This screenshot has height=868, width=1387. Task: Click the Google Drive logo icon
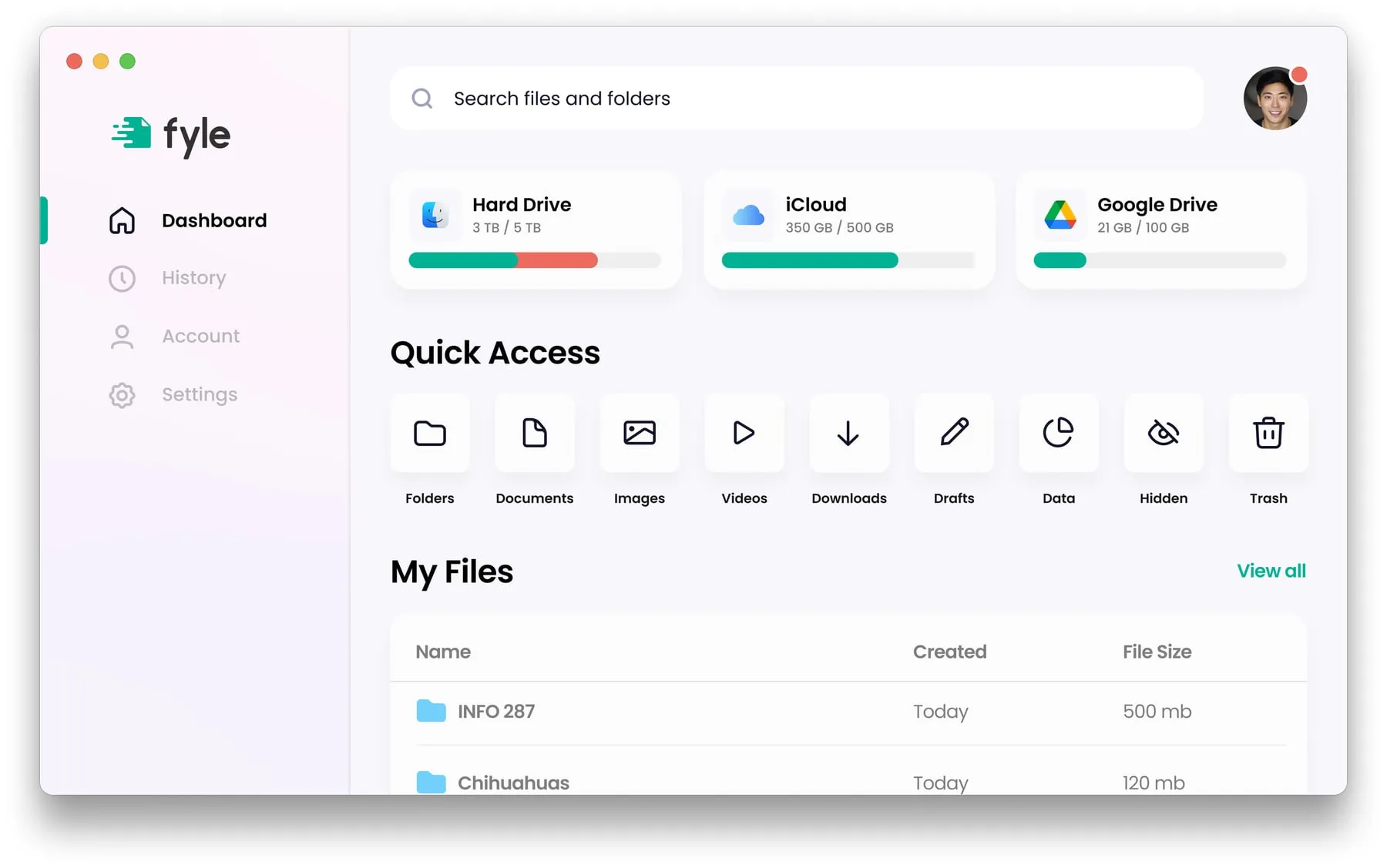1060,215
